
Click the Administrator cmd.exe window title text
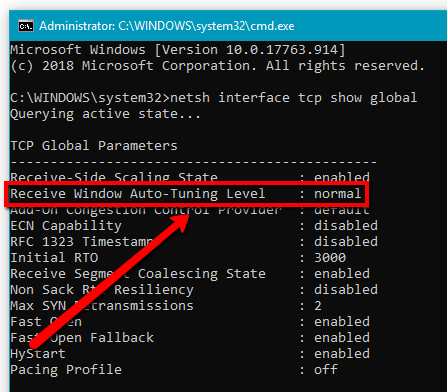(x=167, y=26)
